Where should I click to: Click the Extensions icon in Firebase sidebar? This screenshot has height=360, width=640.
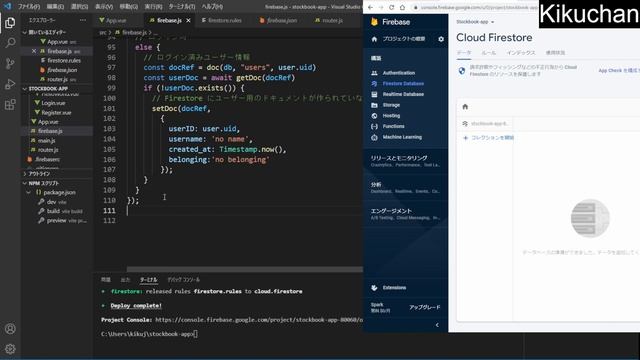point(374,288)
